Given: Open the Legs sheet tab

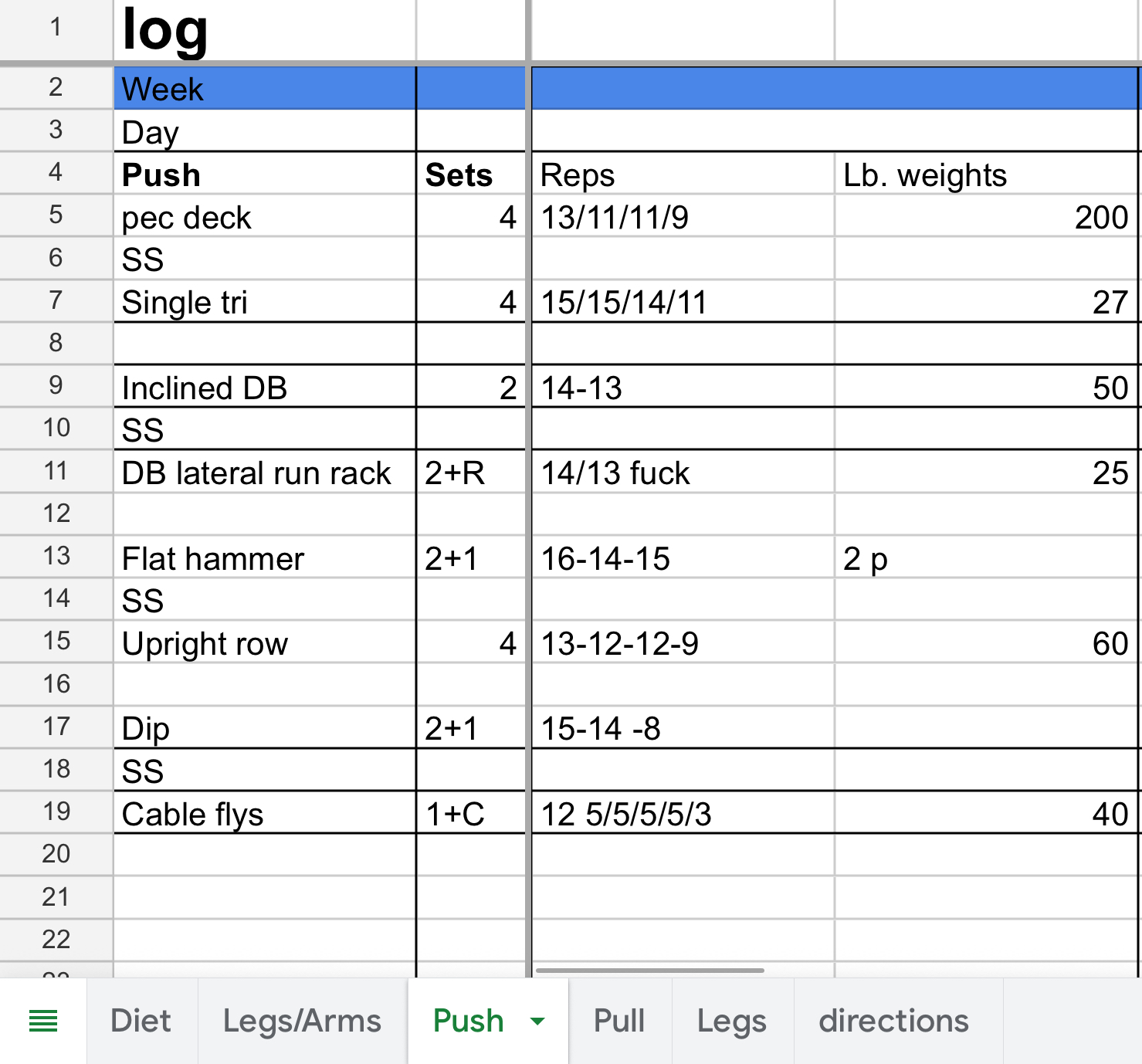Looking at the screenshot, I should point(731,1021).
